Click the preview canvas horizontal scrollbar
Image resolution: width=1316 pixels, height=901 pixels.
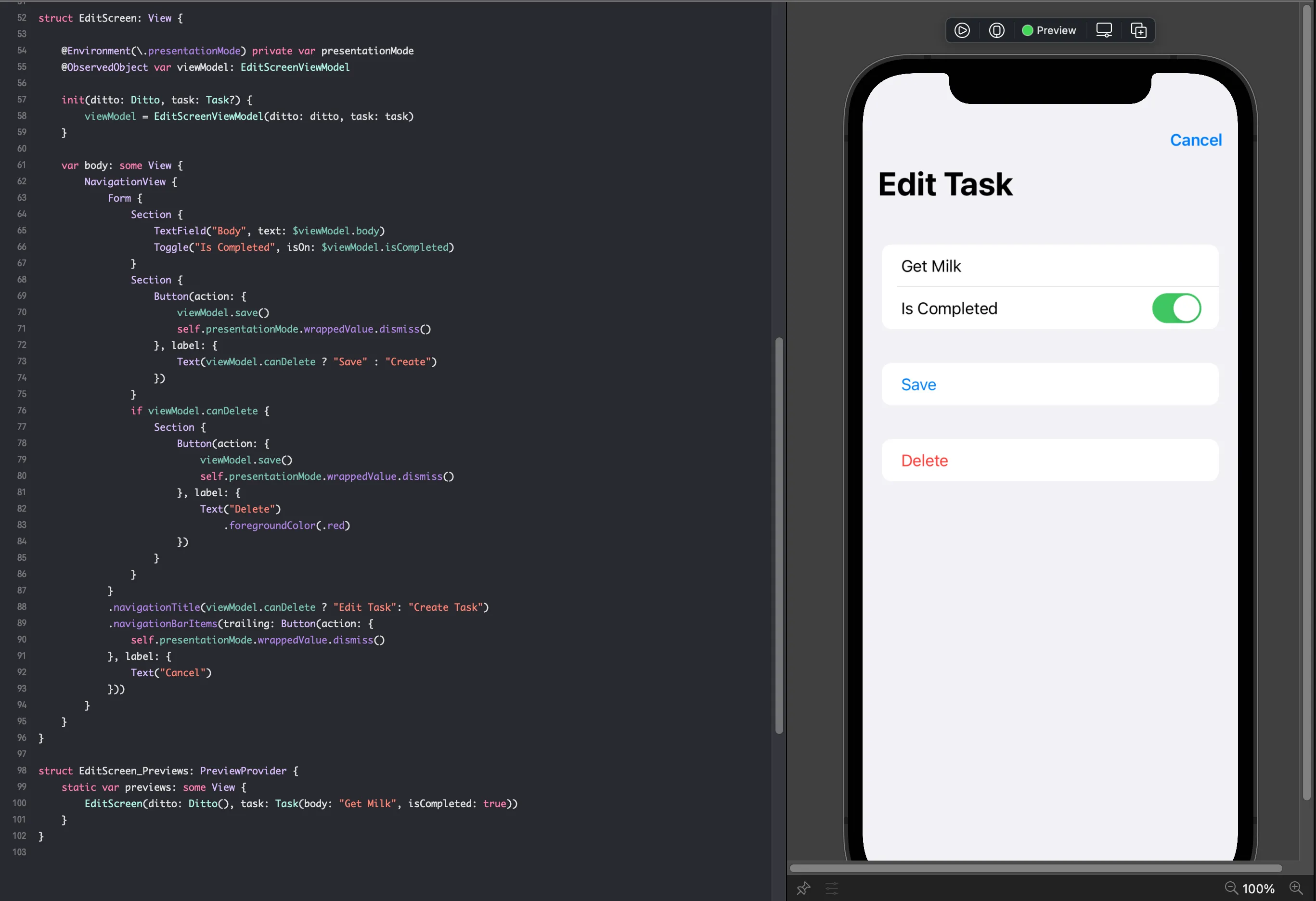click(x=1035, y=868)
